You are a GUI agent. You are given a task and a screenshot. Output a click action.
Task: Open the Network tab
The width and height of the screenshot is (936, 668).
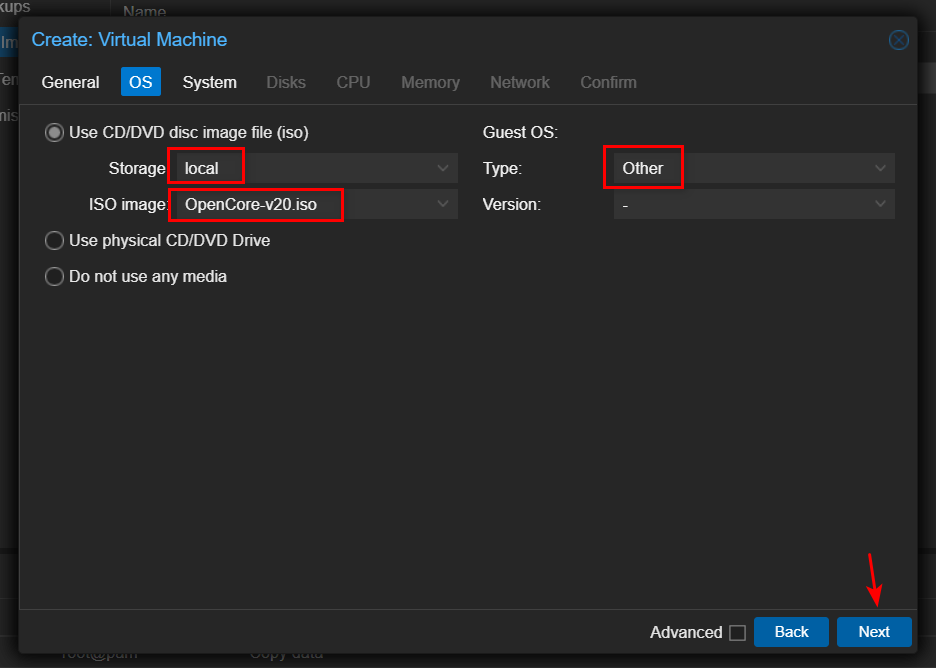click(x=519, y=82)
